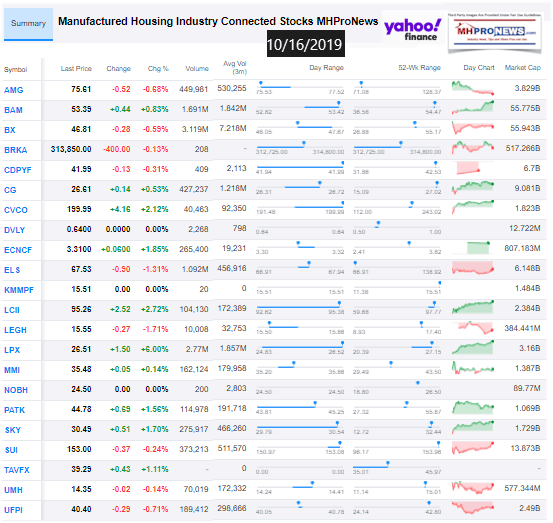Go to the UMH symbol page
The height and width of the screenshot is (523, 553).
13,490
